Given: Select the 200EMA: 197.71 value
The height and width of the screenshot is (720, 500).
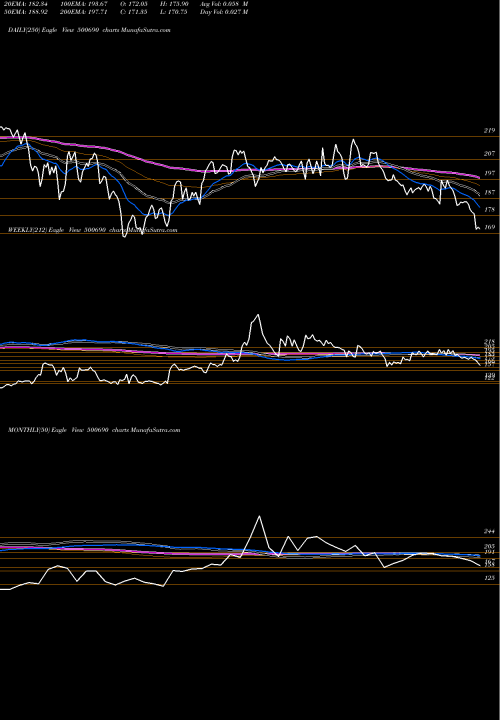Looking at the screenshot, I should (83, 12).
